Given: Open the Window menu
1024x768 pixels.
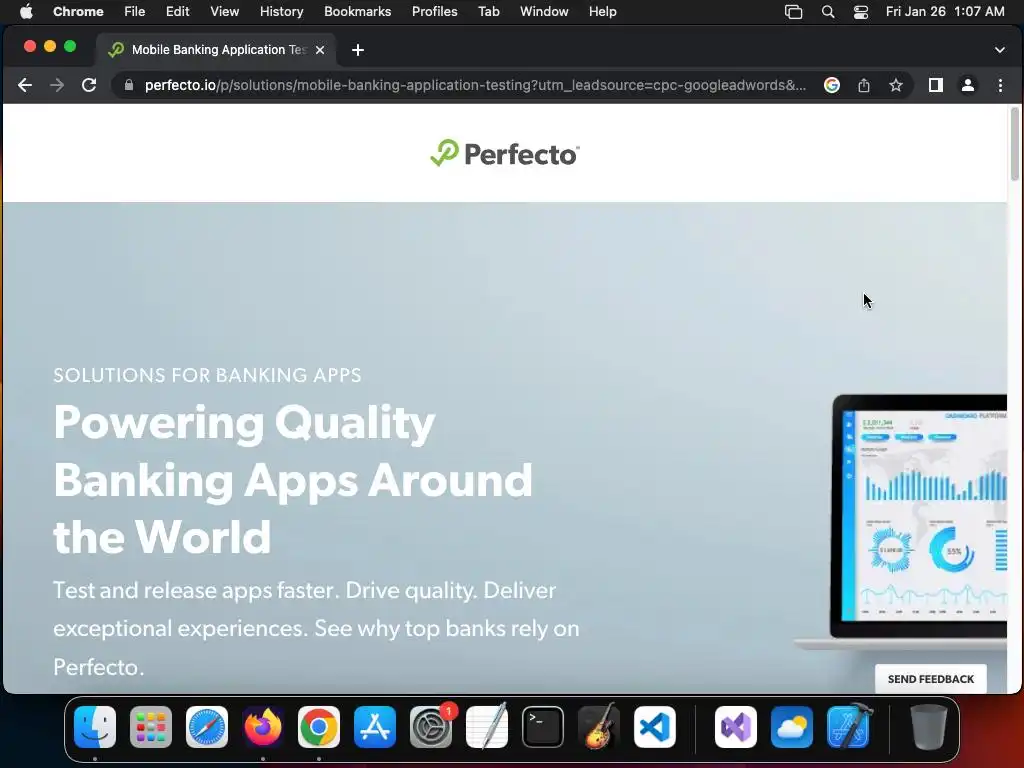Looking at the screenshot, I should point(544,11).
